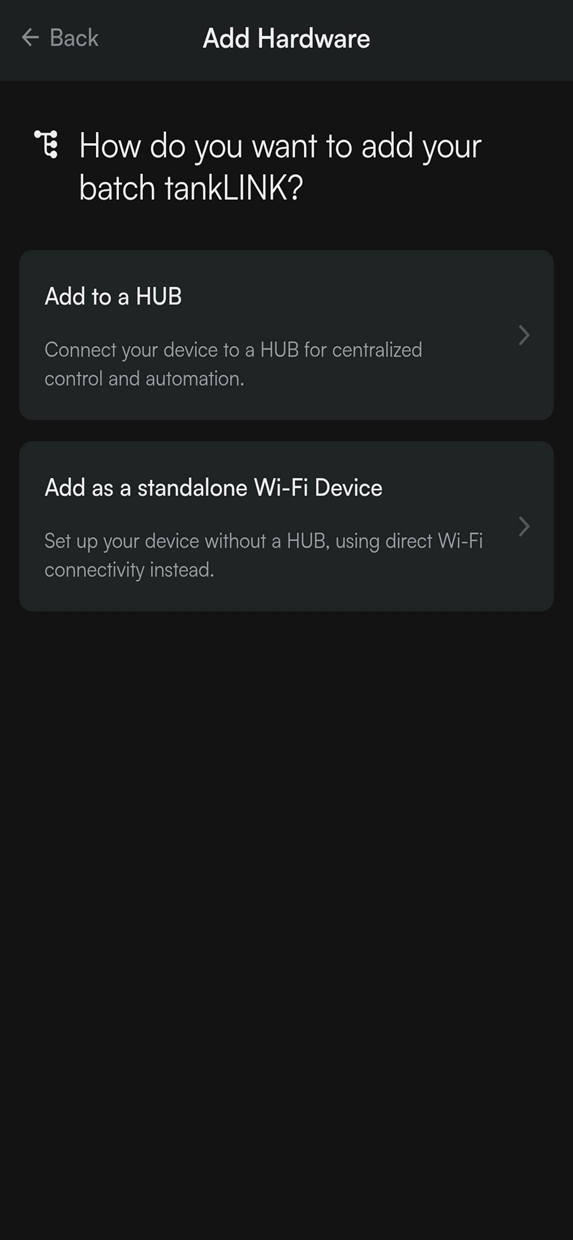Tap the centralized control and automation description
The image size is (573, 1240).
pos(233,364)
